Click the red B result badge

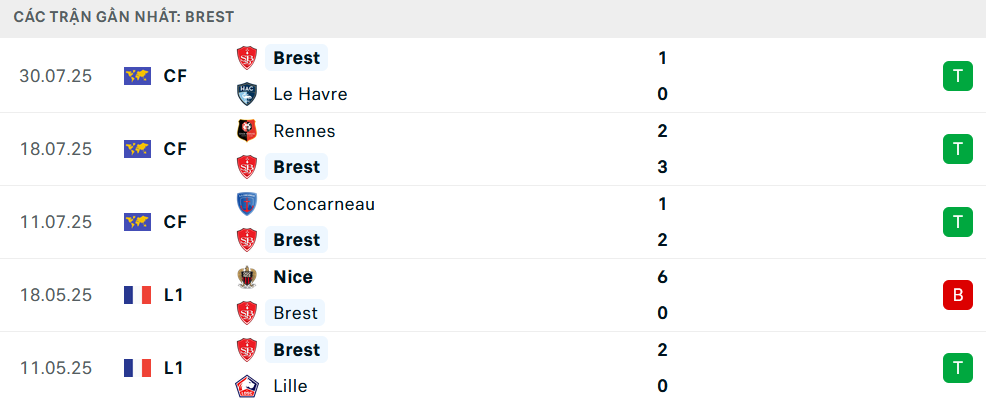pyautogui.click(x=957, y=295)
